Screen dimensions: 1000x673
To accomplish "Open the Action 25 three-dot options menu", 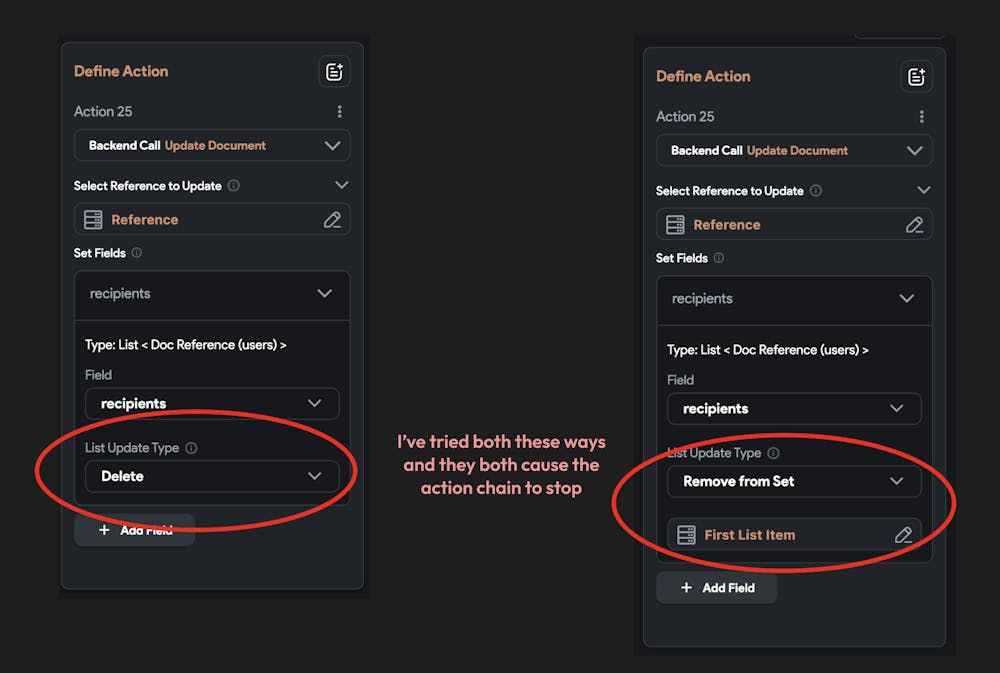I will [339, 111].
